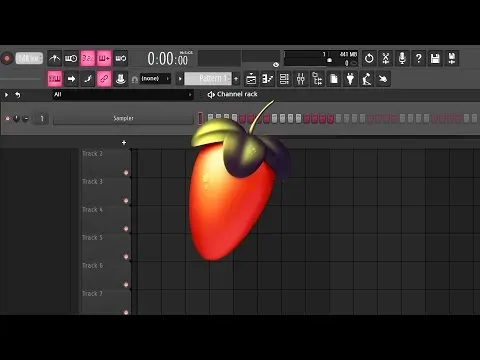Open the project files page icon

pyautogui.click(x=334, y=79)
